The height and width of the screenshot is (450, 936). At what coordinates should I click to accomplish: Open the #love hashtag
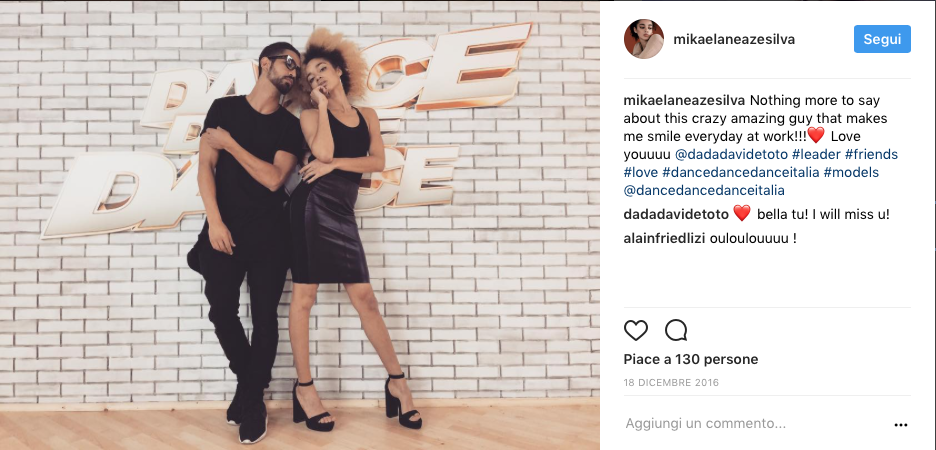641,172
